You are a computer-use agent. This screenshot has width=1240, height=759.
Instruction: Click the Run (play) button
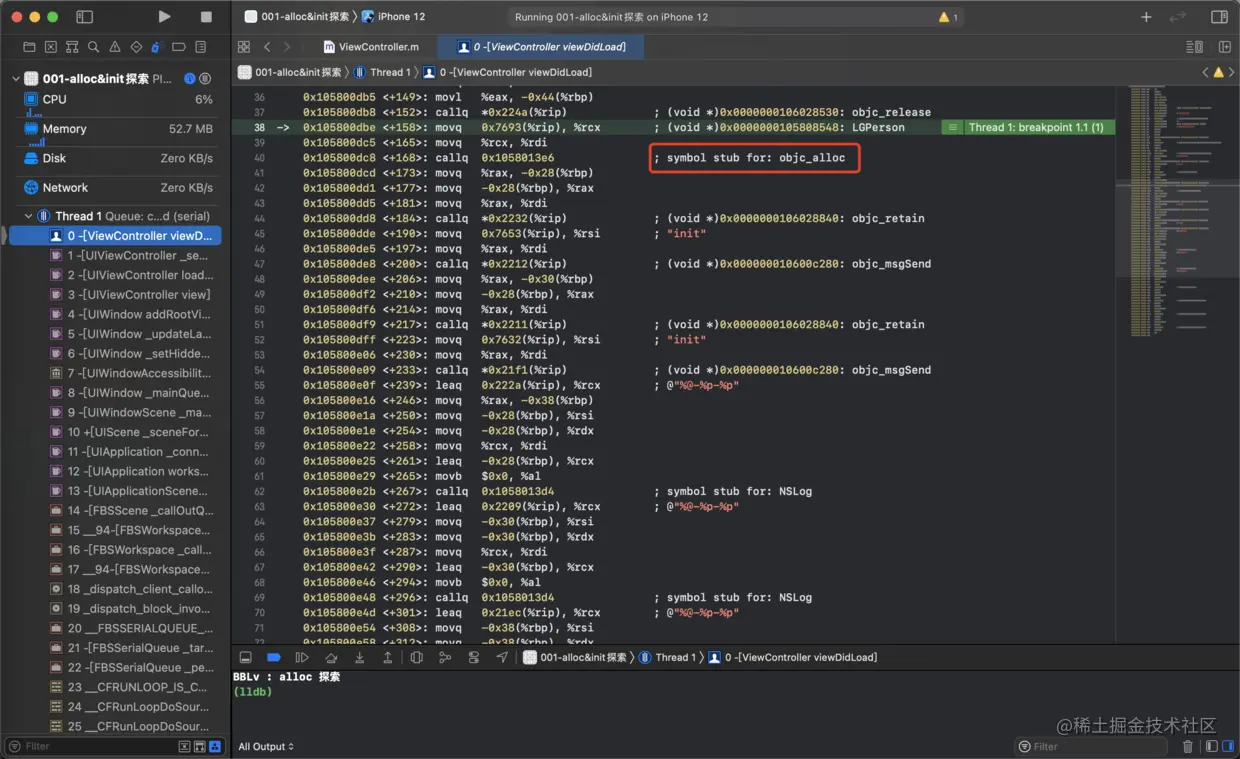point(164,17)
